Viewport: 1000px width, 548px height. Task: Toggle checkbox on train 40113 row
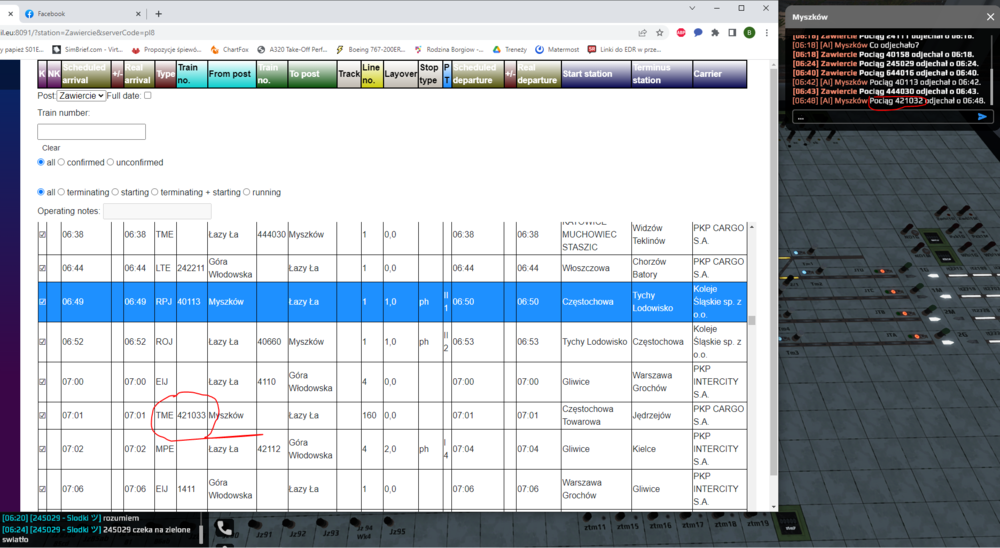point(42,301)
